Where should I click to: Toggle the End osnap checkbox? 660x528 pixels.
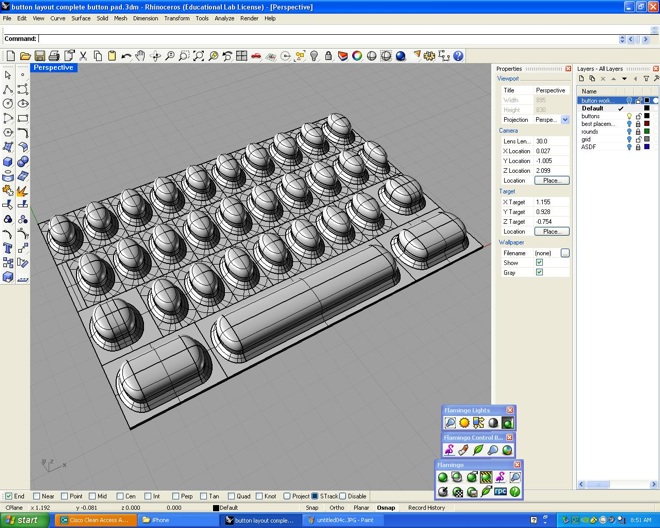pos(8,496)
